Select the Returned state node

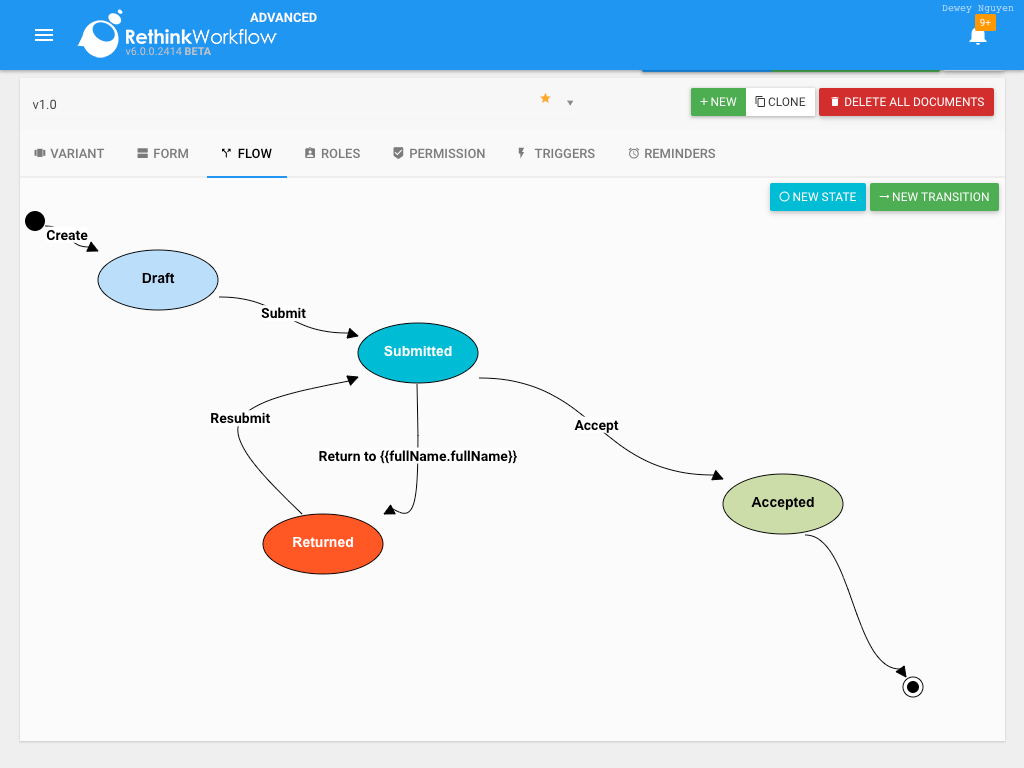point(322,543)
